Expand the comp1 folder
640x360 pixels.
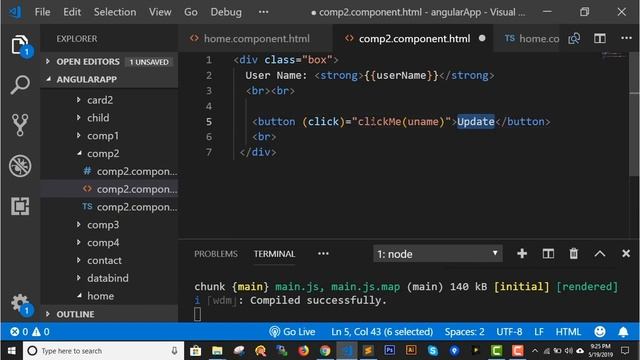103,136
